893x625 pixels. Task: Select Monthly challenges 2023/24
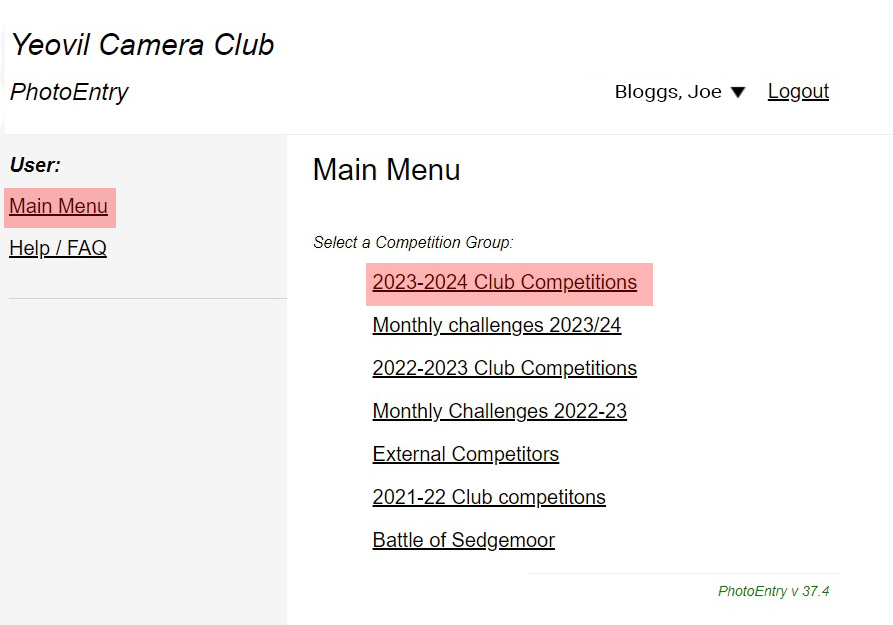click(496, 326)
